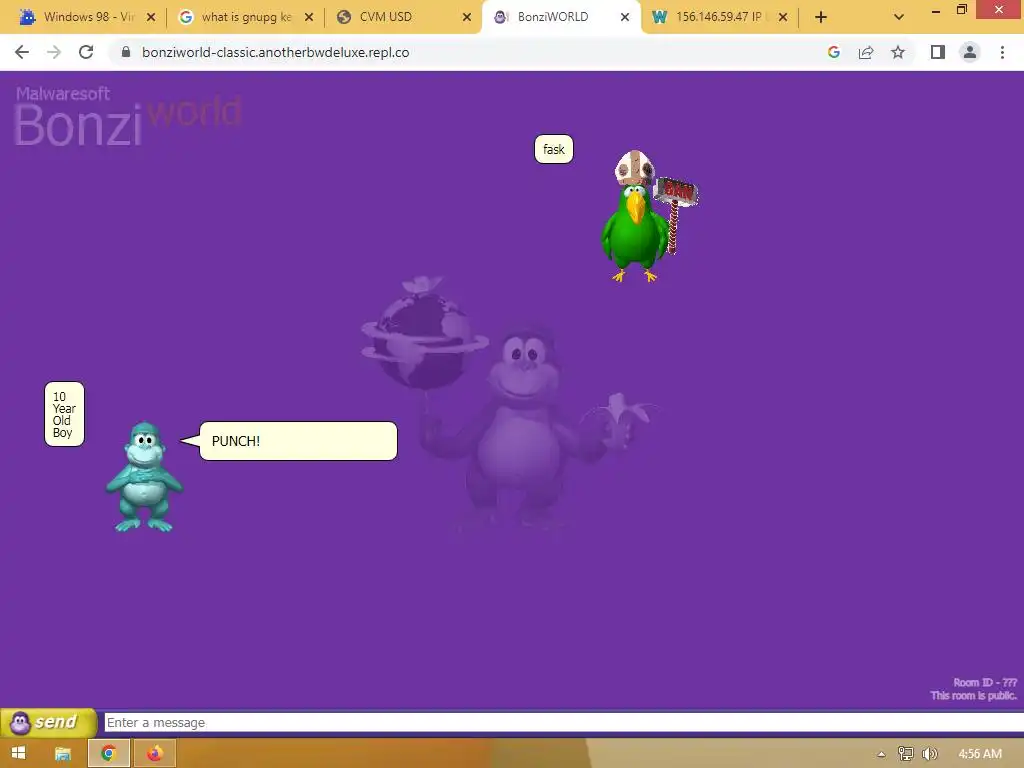This screenshot has height=768, width=1024.
Task: Bookmark this page with the star
Action: [898, 52]
